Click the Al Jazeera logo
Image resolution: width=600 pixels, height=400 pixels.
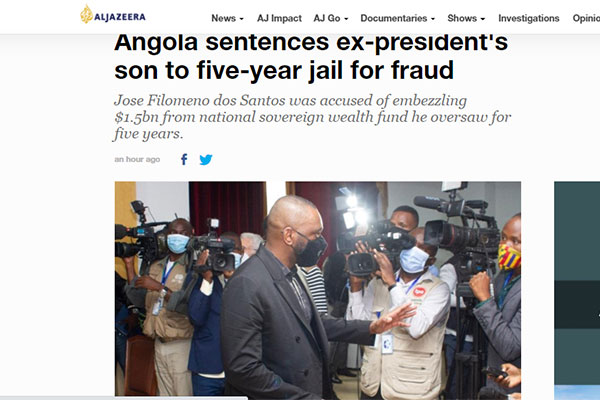click(113, 15)
